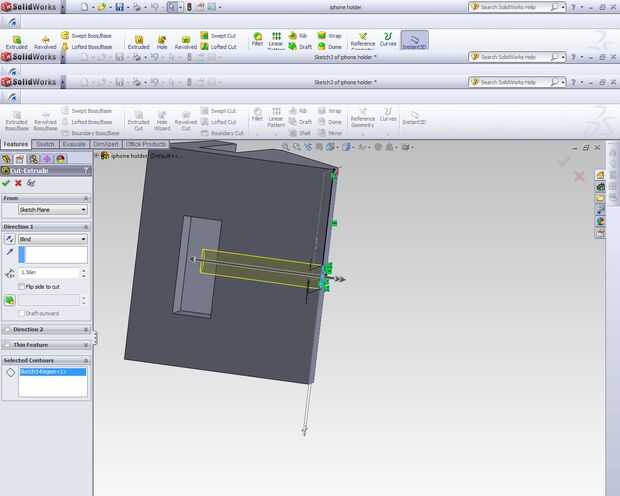Click Reverse Direction button beside Blind dropdown
The width and height of the screenshot is (620, 496).
coord(10,239)
